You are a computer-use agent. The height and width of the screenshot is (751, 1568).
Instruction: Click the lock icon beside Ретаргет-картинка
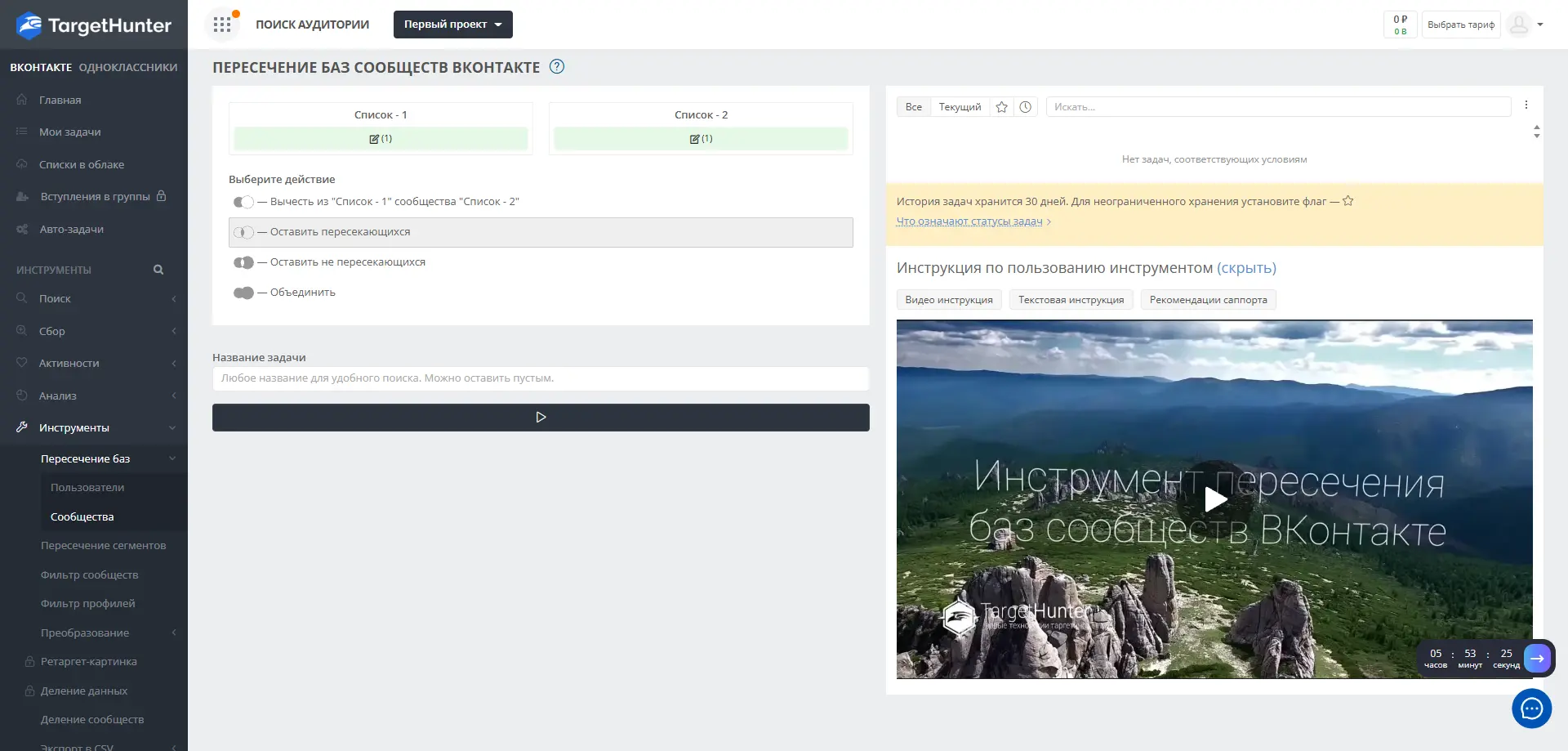(x=29, y=662)
